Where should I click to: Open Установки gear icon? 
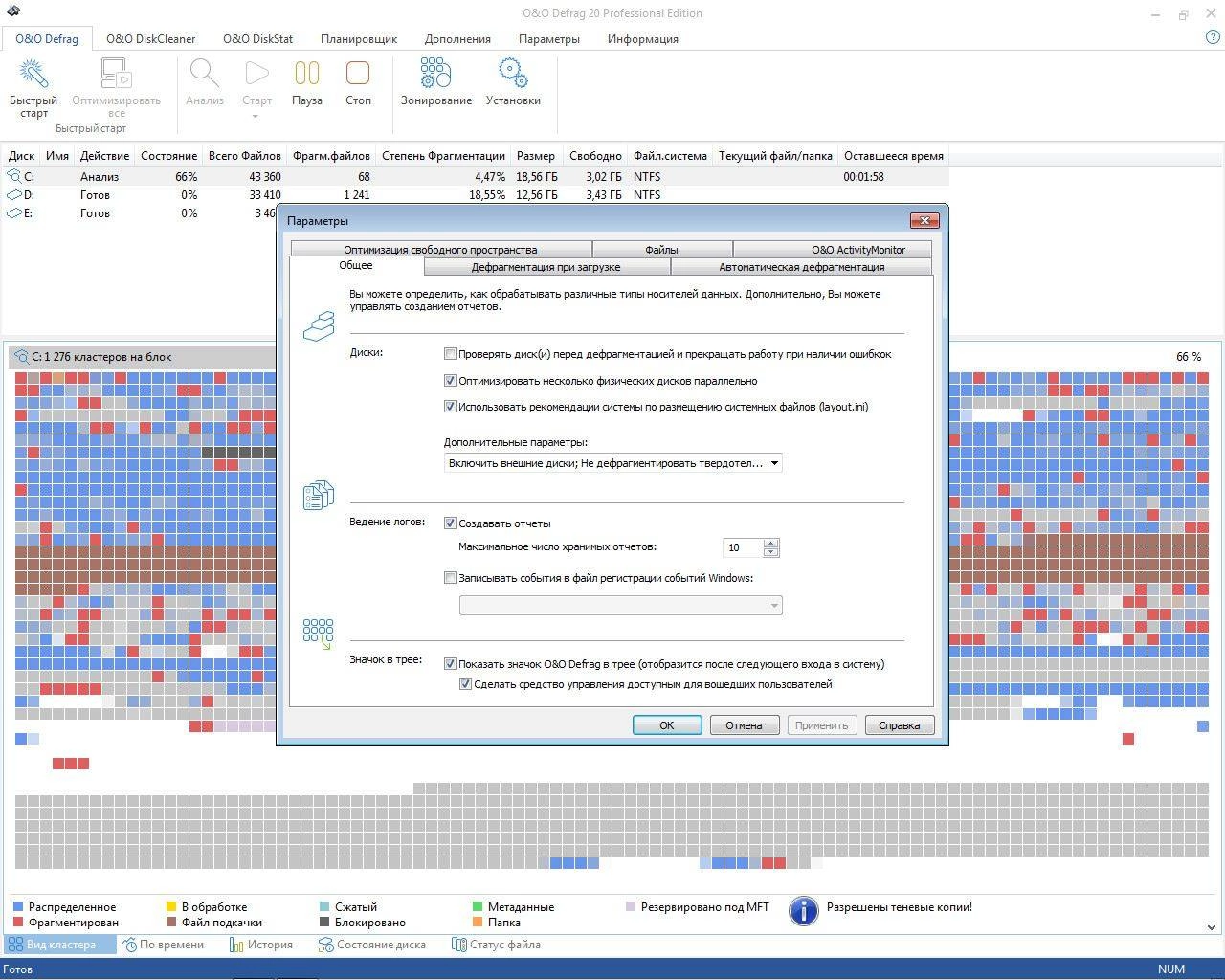pos(513,74)
